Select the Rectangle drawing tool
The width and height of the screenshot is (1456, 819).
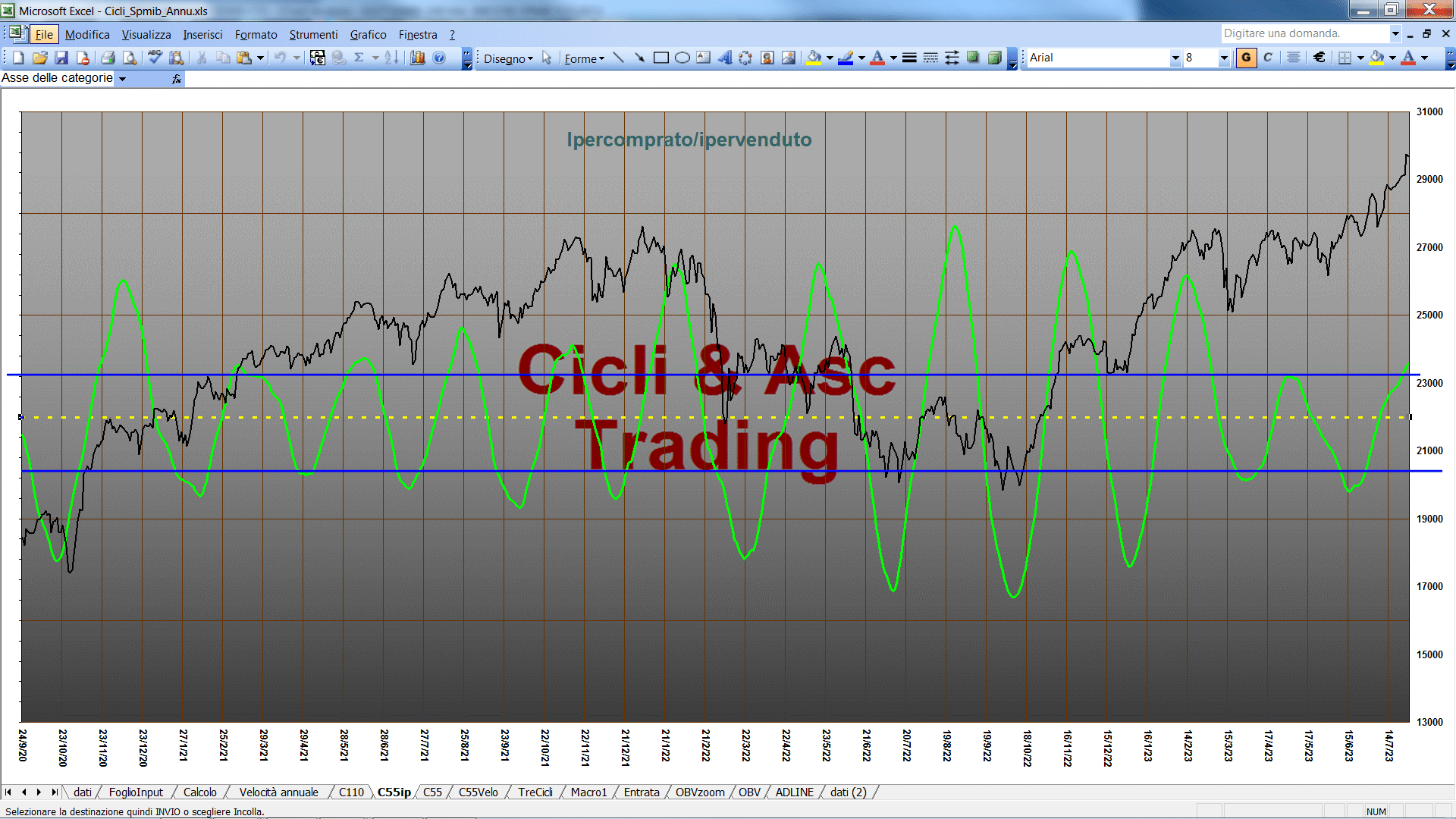pyautogui.click(x=661, y=58)
